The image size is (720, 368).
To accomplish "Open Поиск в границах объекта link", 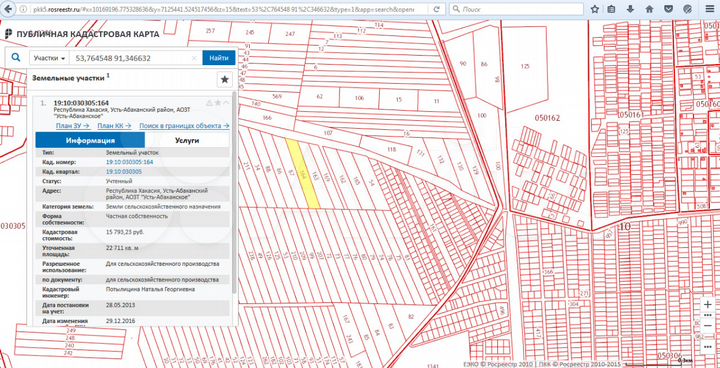I will 184,125.
